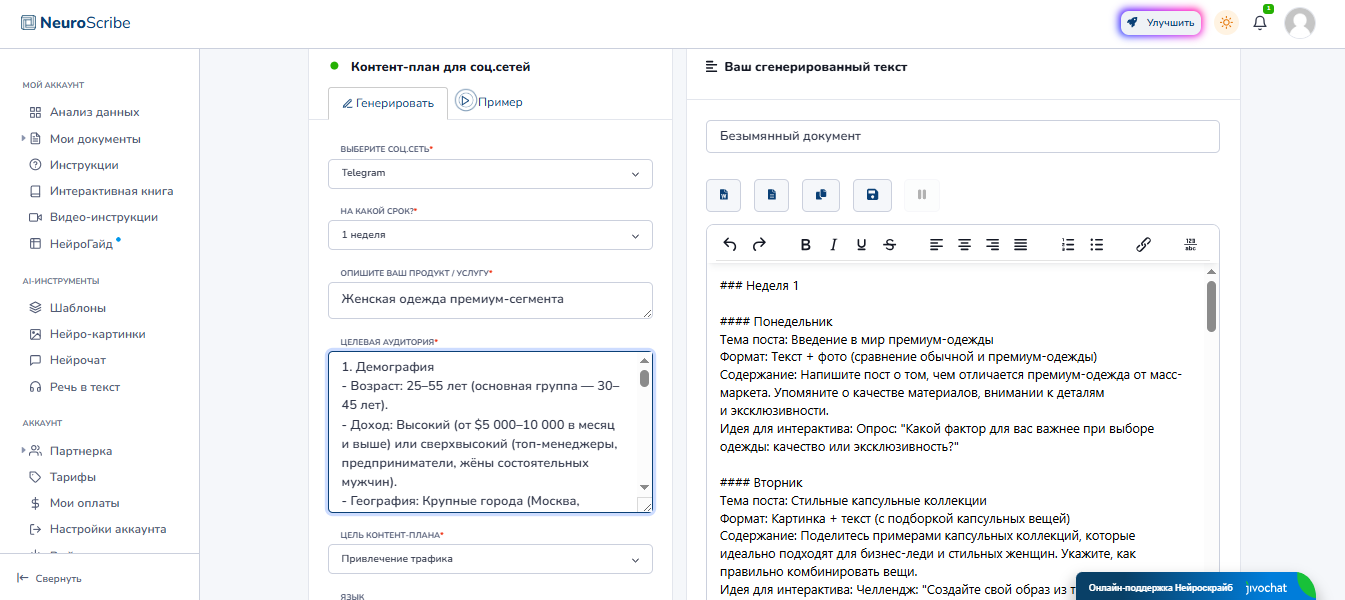
Task: Toggle bold formatting
Action: [806, 244]
